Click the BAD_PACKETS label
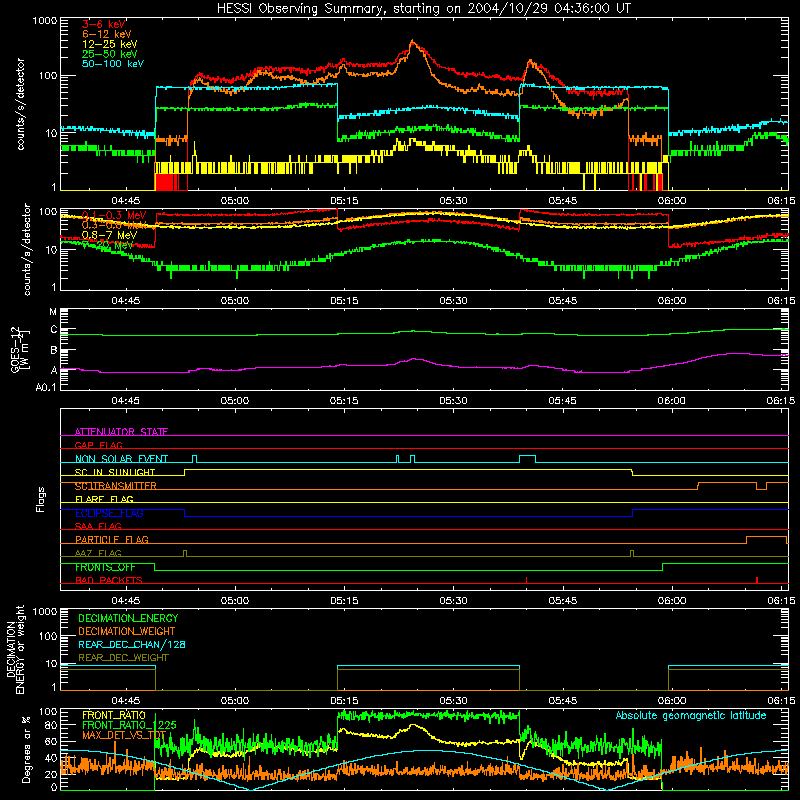 (109, 580)
